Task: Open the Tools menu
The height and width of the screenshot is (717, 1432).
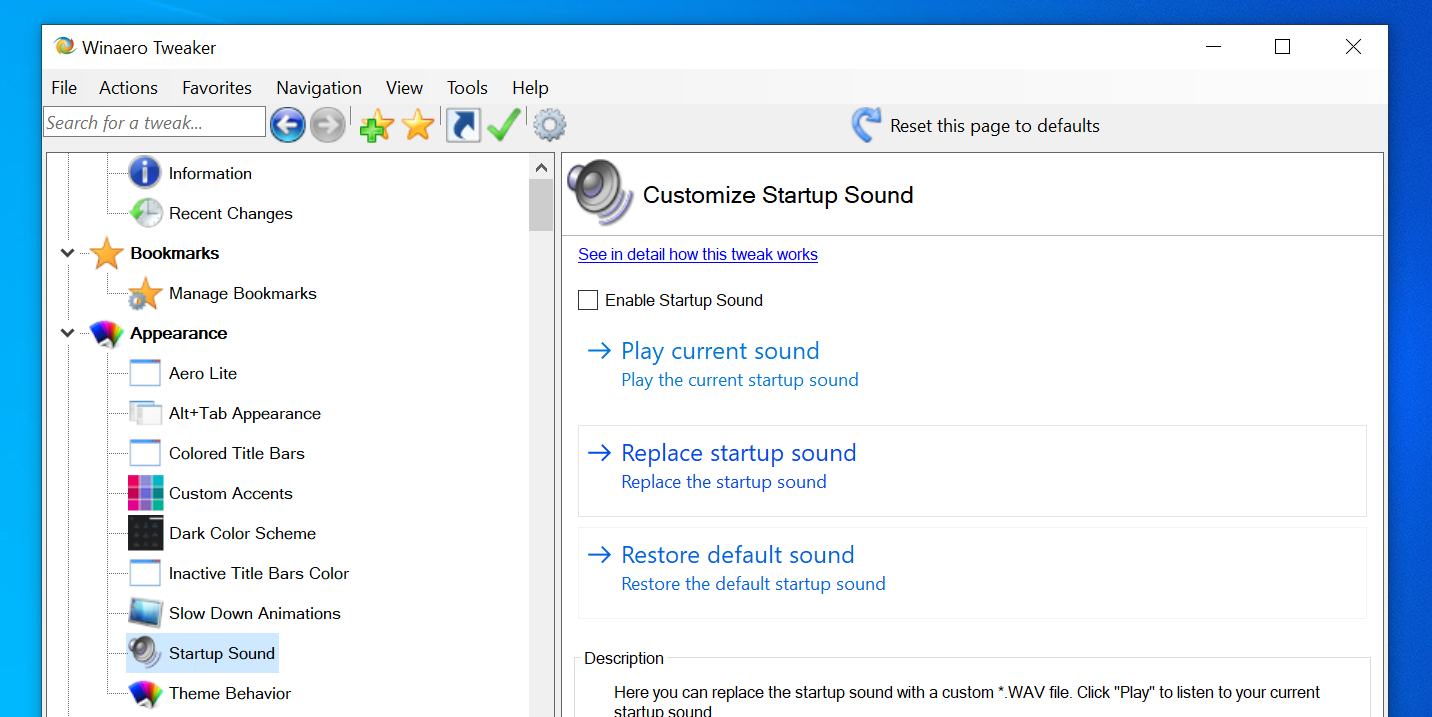Action: click(467, 88)
